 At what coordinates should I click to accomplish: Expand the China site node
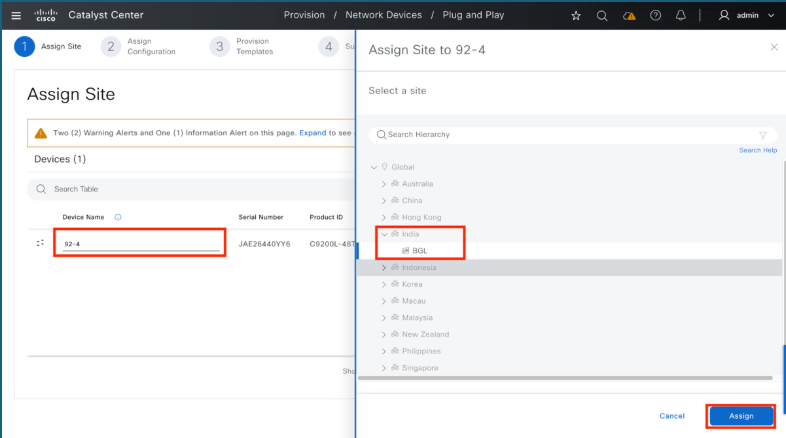[x=383, y=200]
